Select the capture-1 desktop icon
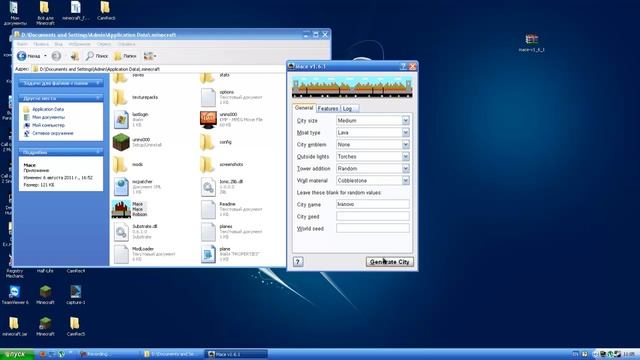The height and width of the screenshot is (360, 640). pyautogui.click(x=76, y=295)
